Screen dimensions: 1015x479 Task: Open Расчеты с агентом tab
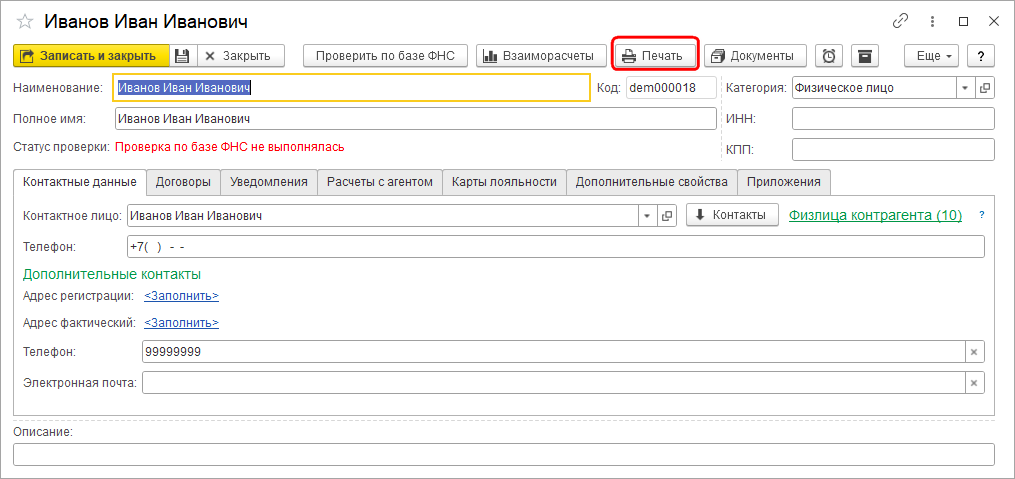point(379,182)
